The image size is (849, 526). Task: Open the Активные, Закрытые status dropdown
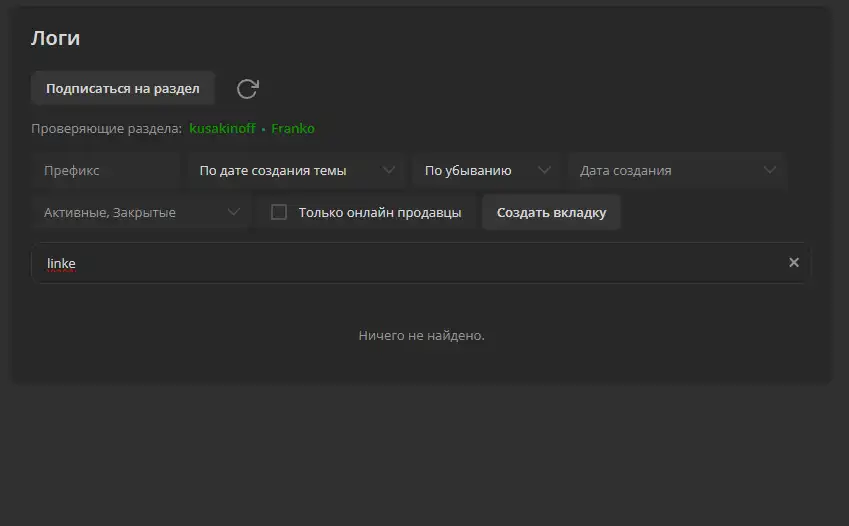click(140, 212)
